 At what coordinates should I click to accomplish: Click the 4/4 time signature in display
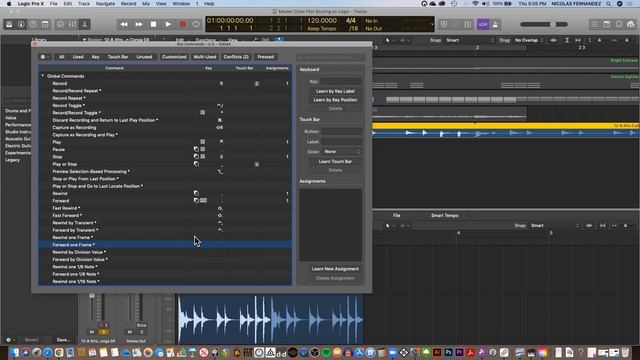click(351, 20)
